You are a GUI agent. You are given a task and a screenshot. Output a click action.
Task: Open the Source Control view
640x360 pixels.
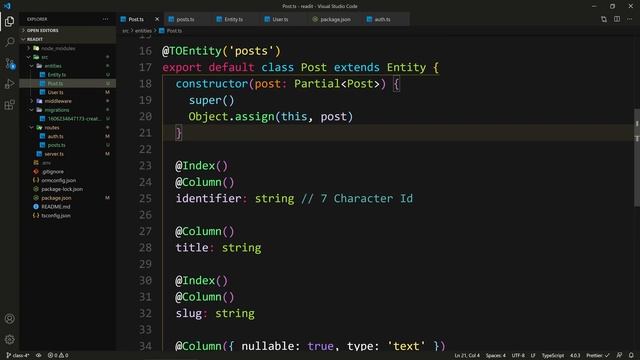pos(9,63)
